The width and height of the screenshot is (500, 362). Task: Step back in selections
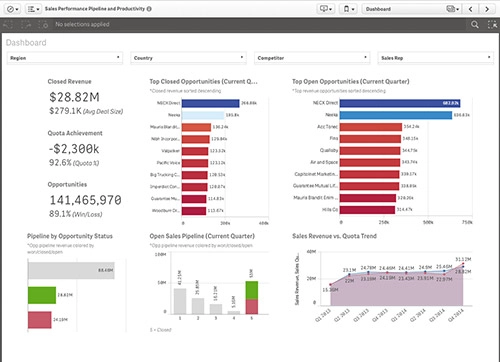(x=8, y=24)
